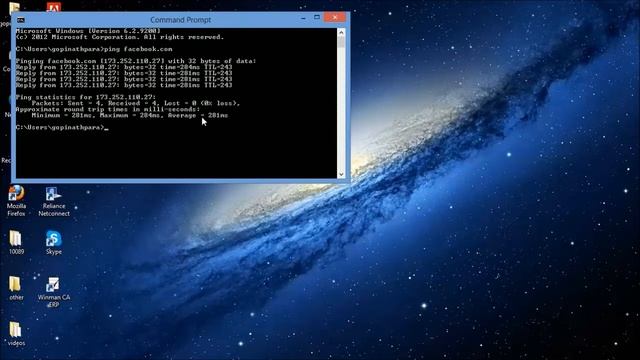The width and height of the screenshot is (640, 360).
Task: Click the 'Minimum = 281ms' statistics line
Action: [x=130, y=115]
